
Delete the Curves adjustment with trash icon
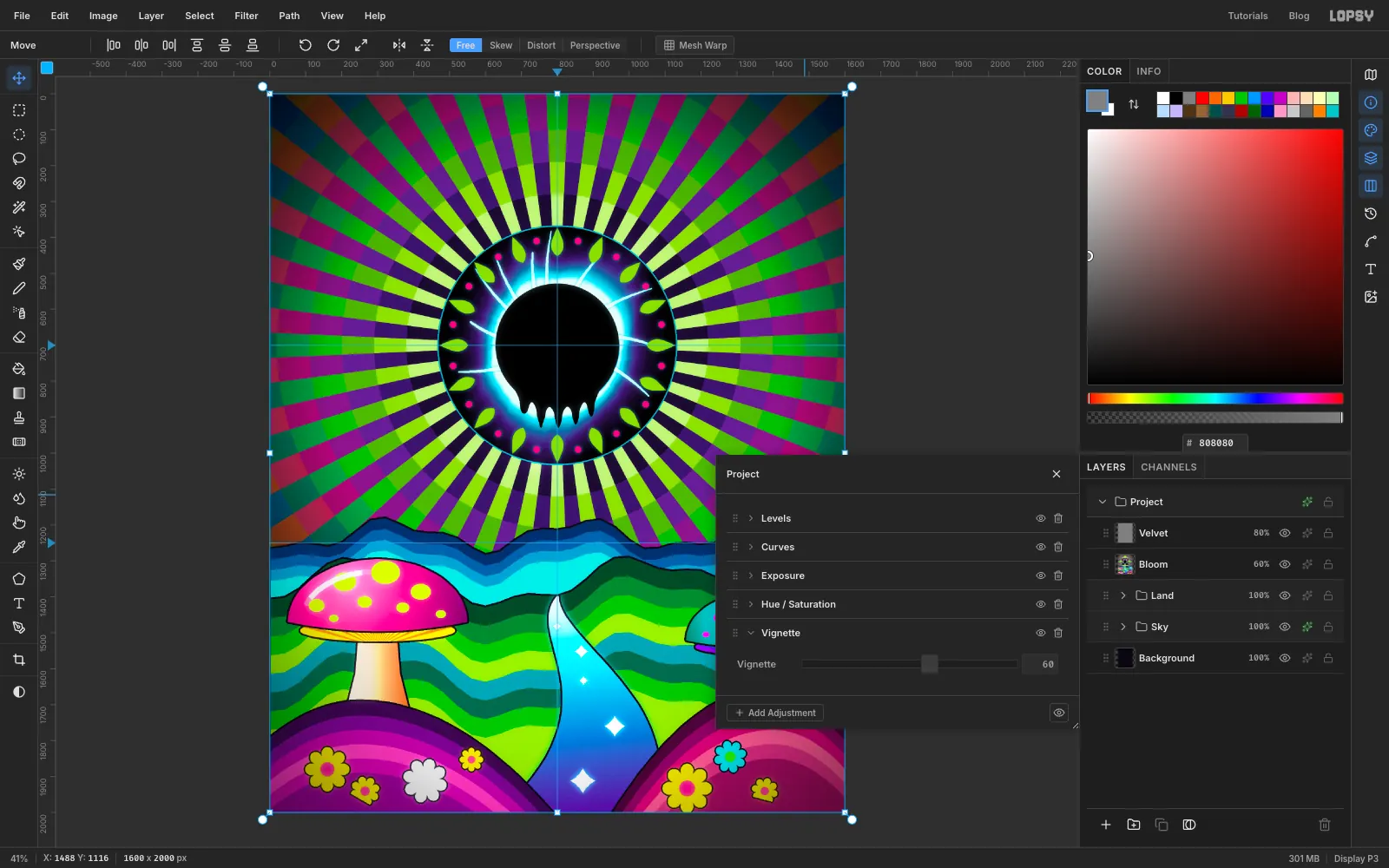click(x=1058, y=547)
